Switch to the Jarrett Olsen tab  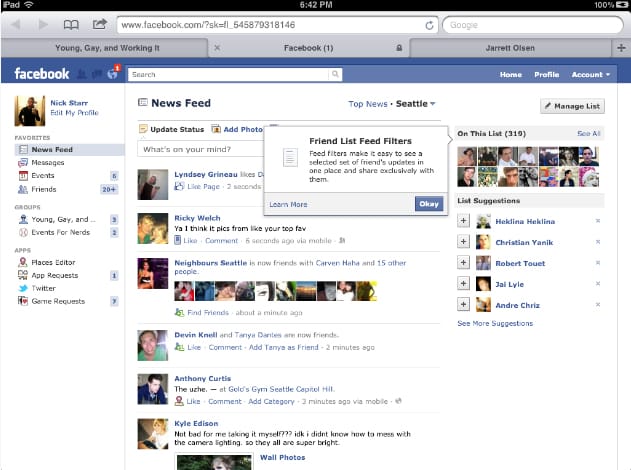click(510, 48)
